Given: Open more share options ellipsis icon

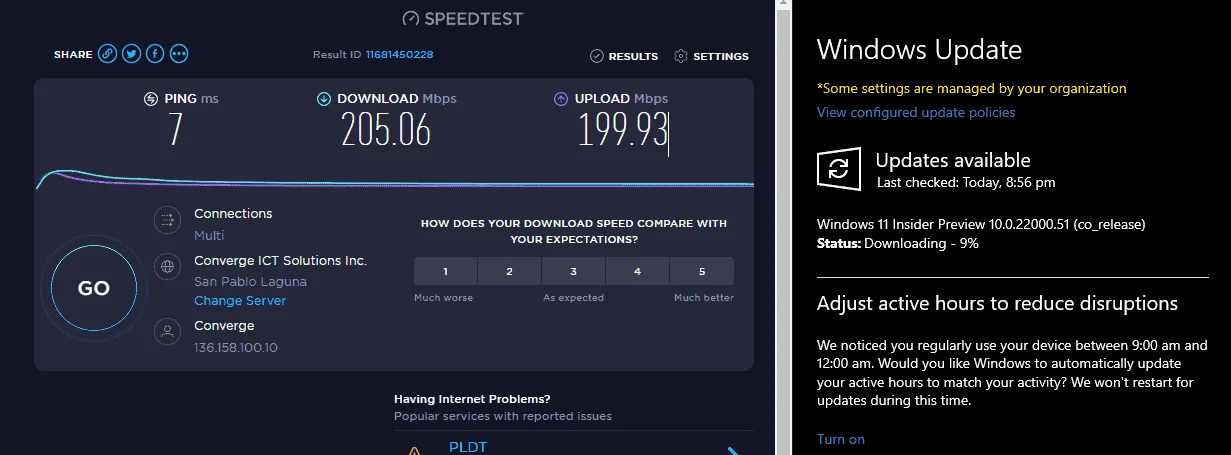Looking at the screenshot, I should 179,54.
